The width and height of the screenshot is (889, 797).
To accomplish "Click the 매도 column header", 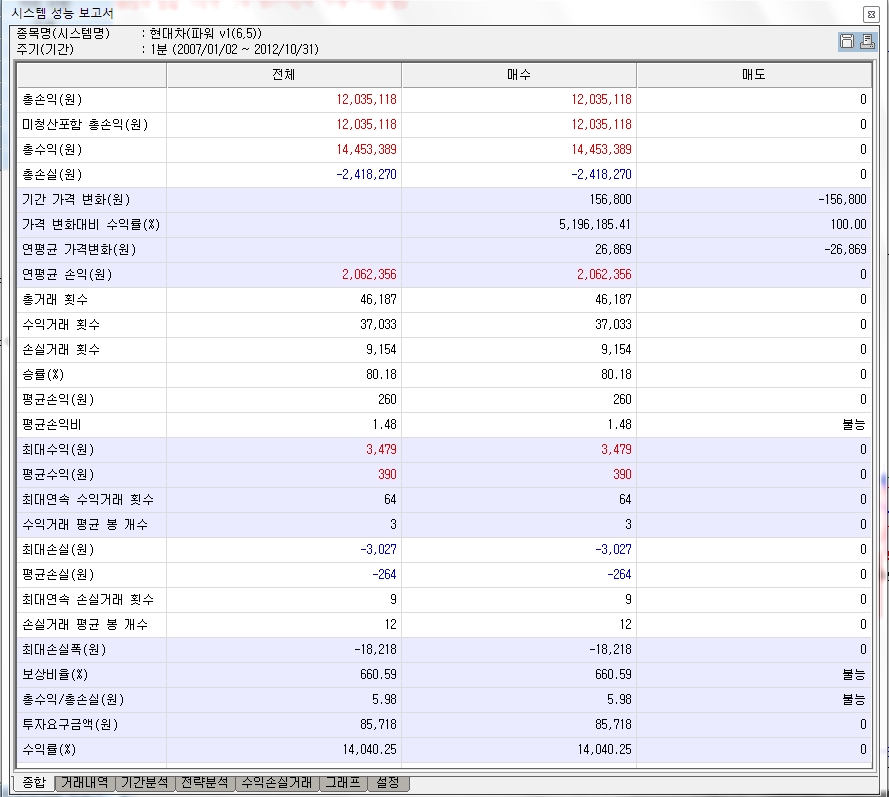I will coord(754,75).
